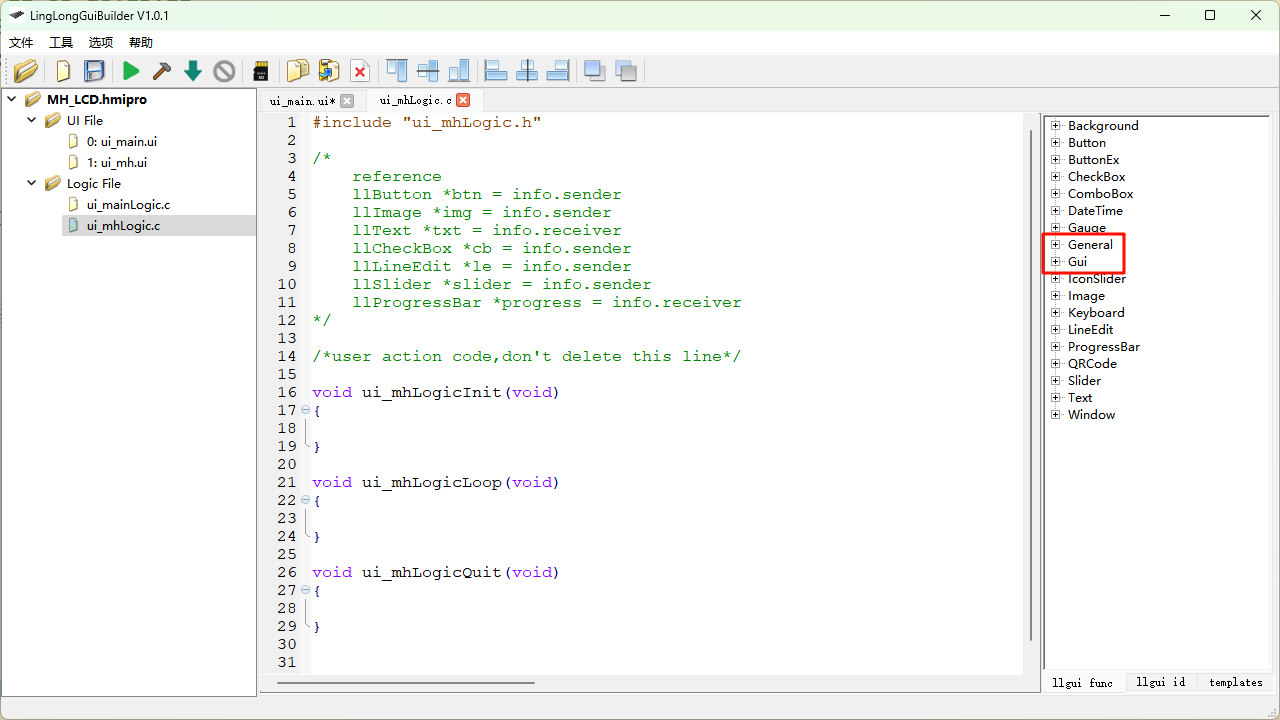Select the llgui id tab

(x=1160, y=682)
